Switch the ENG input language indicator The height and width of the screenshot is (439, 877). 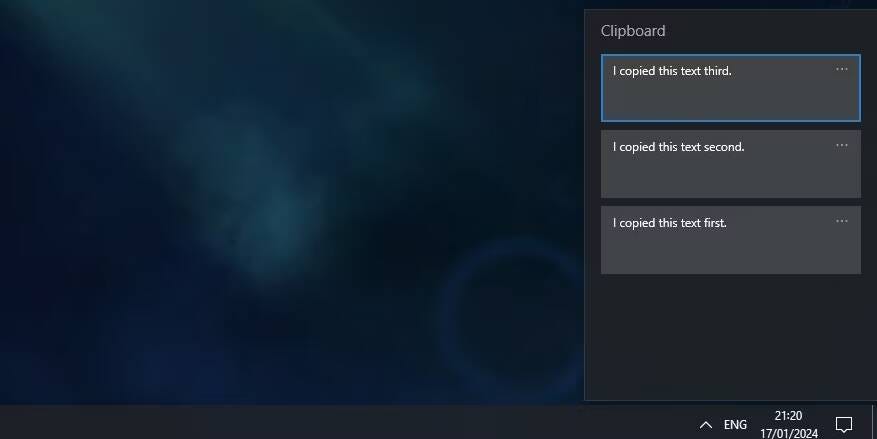point(735,425)
